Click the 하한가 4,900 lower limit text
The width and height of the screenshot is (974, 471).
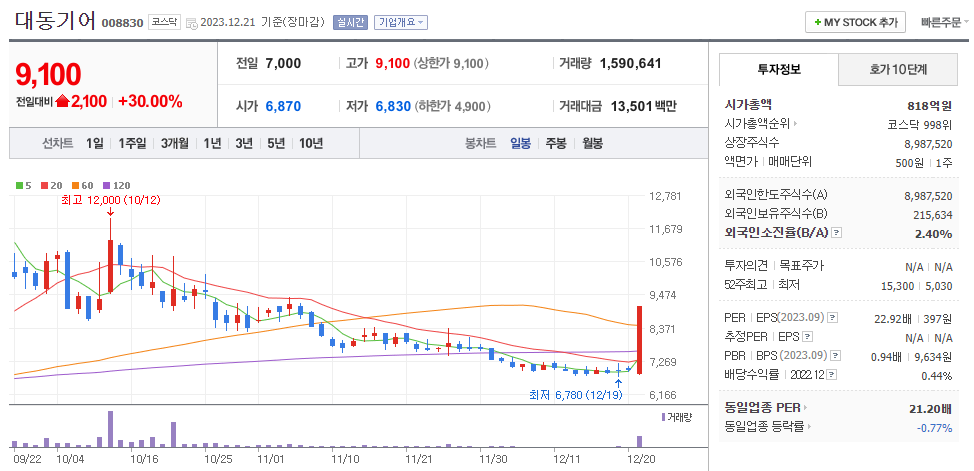click(x=453, y=106)
